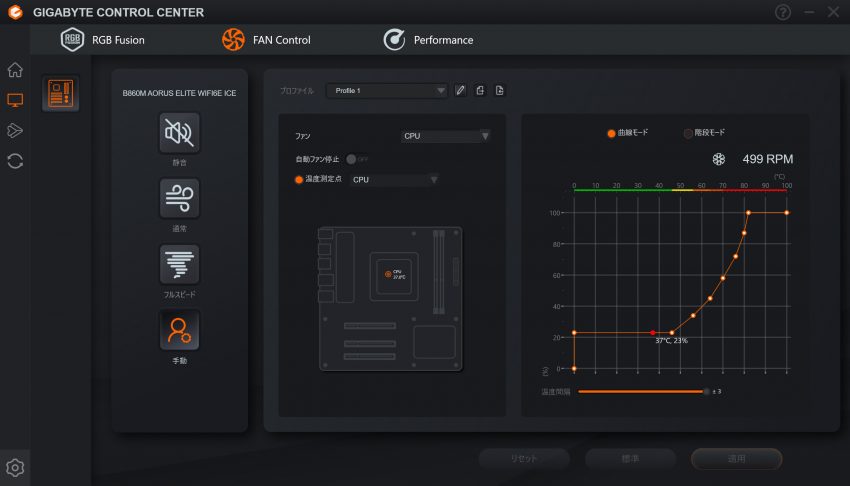Open the temperature source (温度測定点) dropdown
This screenshot has width=850, height=486.
click(x=393, y=180)
